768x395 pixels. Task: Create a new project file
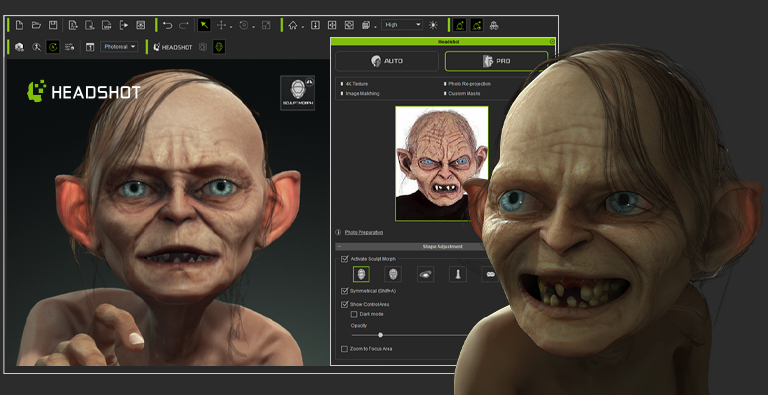(19, 25)
